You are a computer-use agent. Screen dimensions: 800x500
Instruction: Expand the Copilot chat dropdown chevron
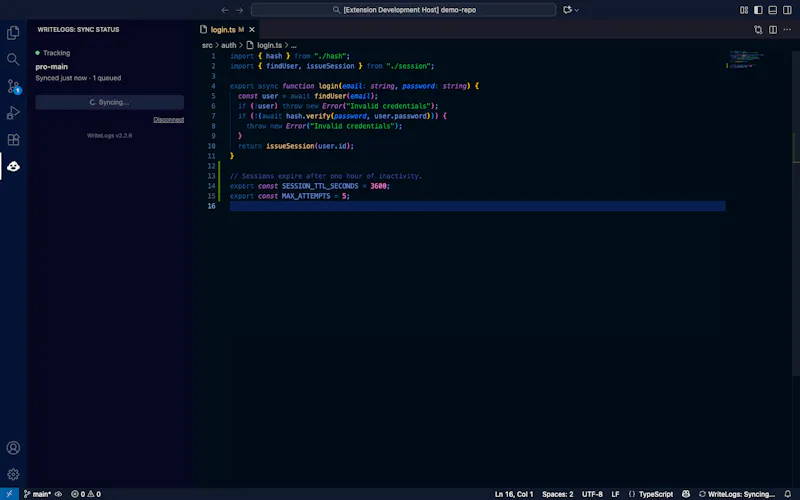(x=577, y=10)
